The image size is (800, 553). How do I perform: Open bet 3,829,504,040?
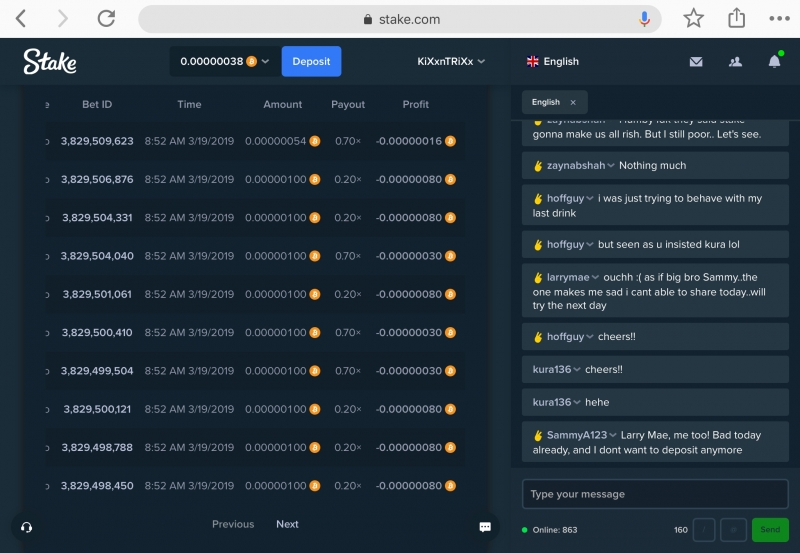click(x=97, y=256)
